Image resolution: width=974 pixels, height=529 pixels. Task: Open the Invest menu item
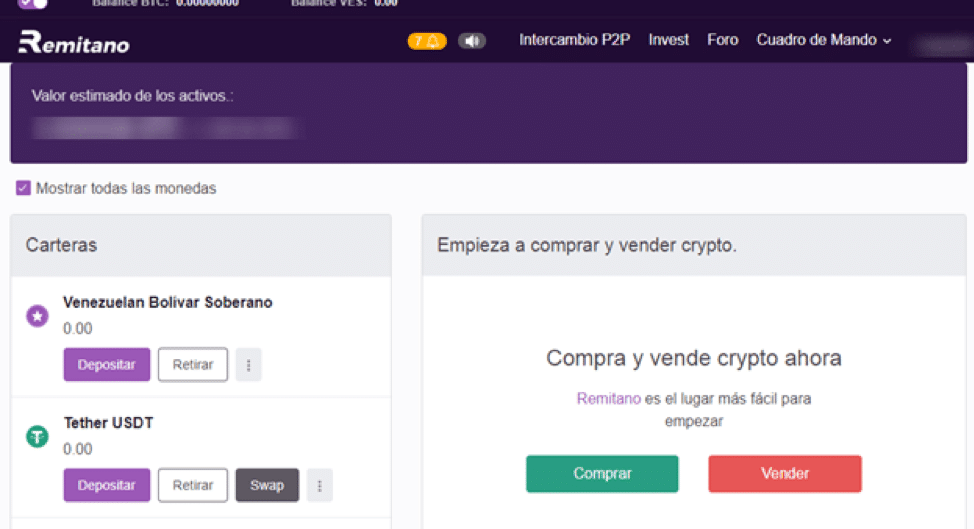[668, 40]
